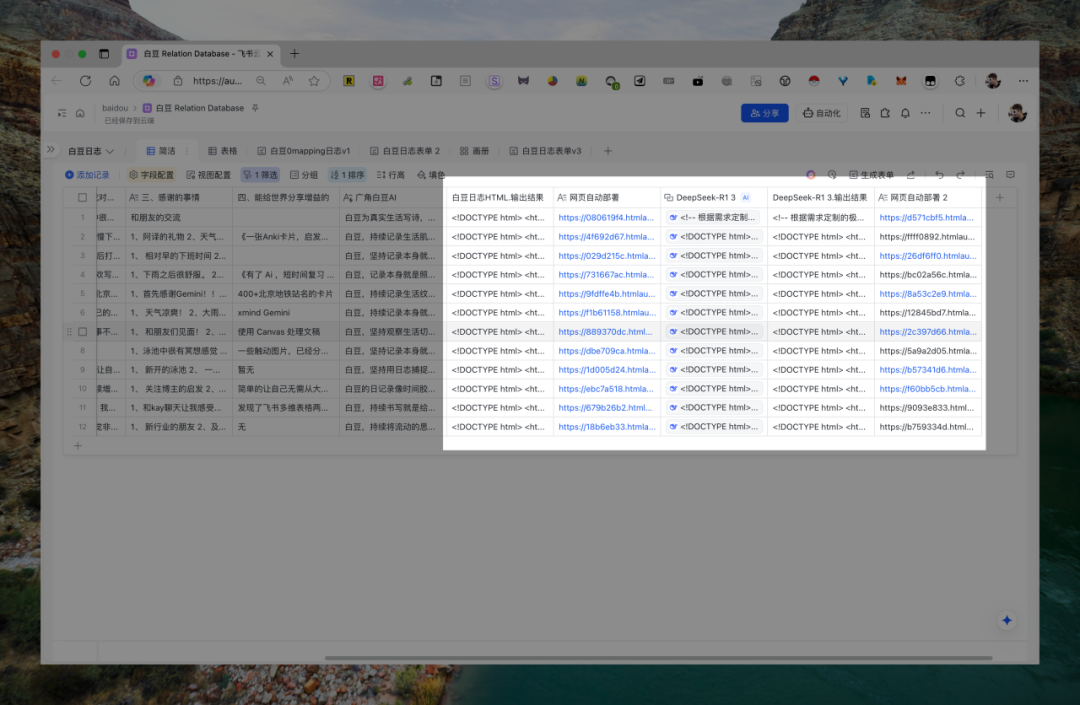Open the 1 筛选 filter options
The width and height of the screenshot is (1080, 705).
pyautogui.click(x=260, y=175)
